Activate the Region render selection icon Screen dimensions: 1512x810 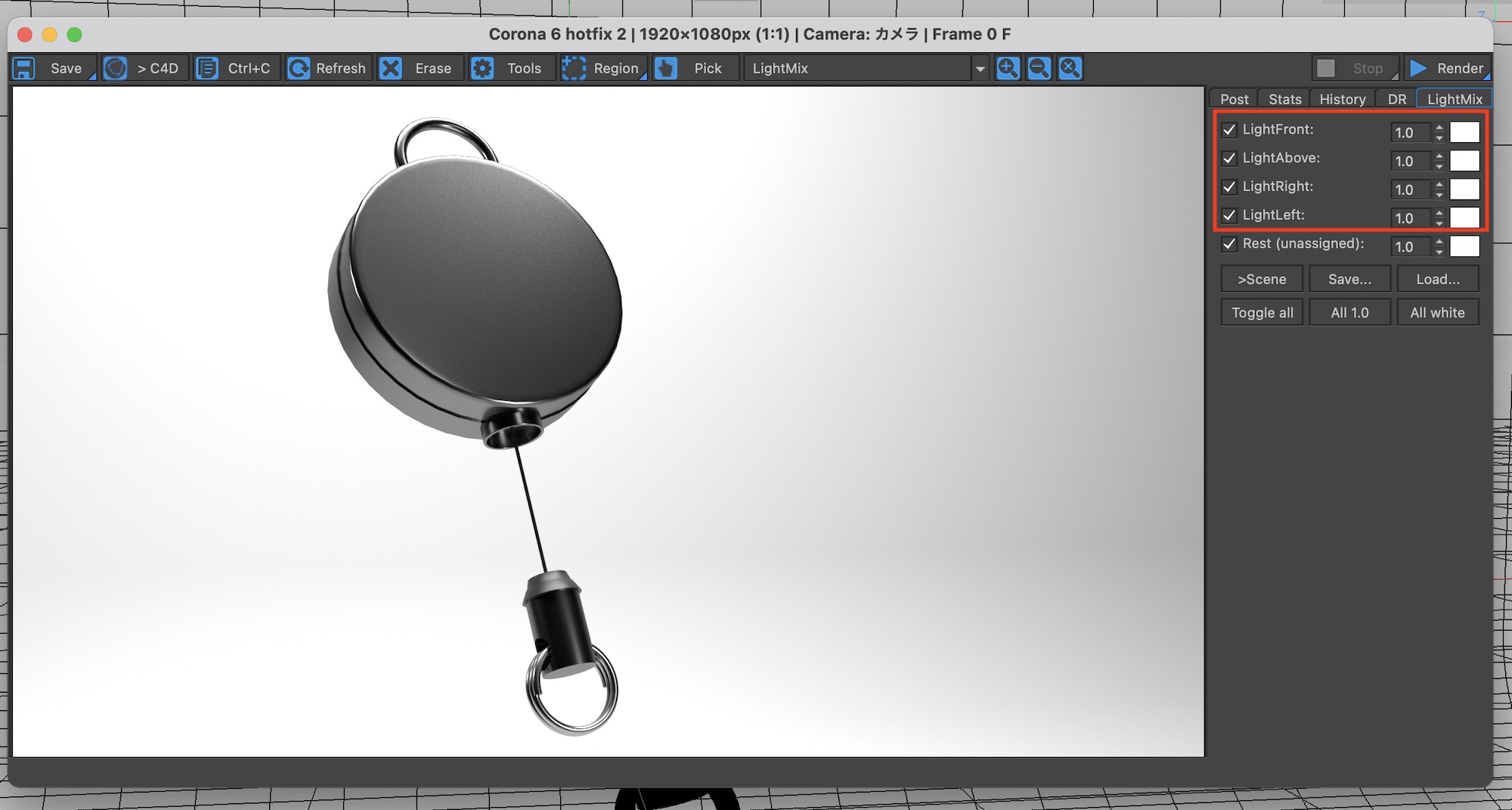tap(574, 68)
